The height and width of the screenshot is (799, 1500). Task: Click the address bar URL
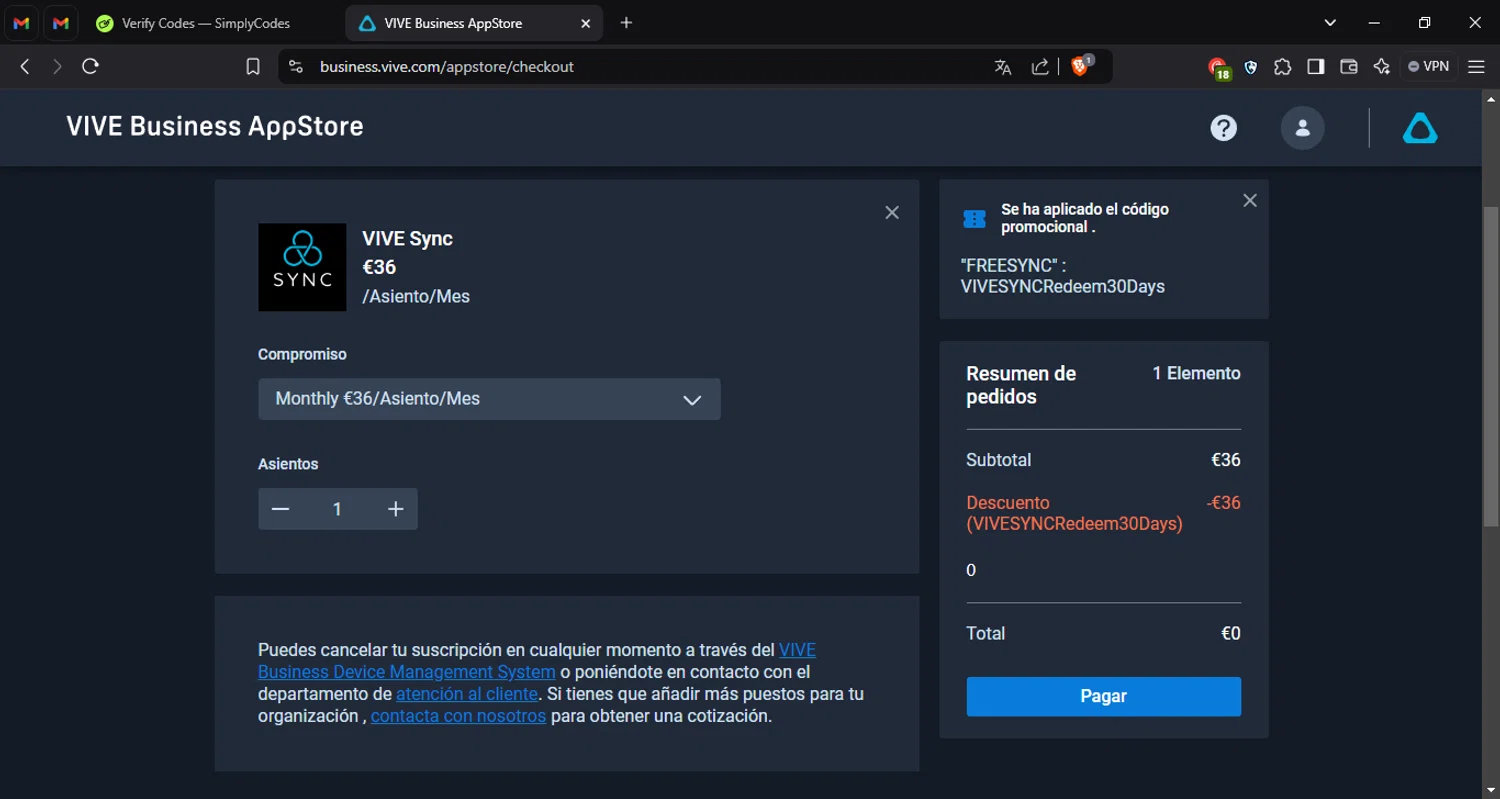447,67
